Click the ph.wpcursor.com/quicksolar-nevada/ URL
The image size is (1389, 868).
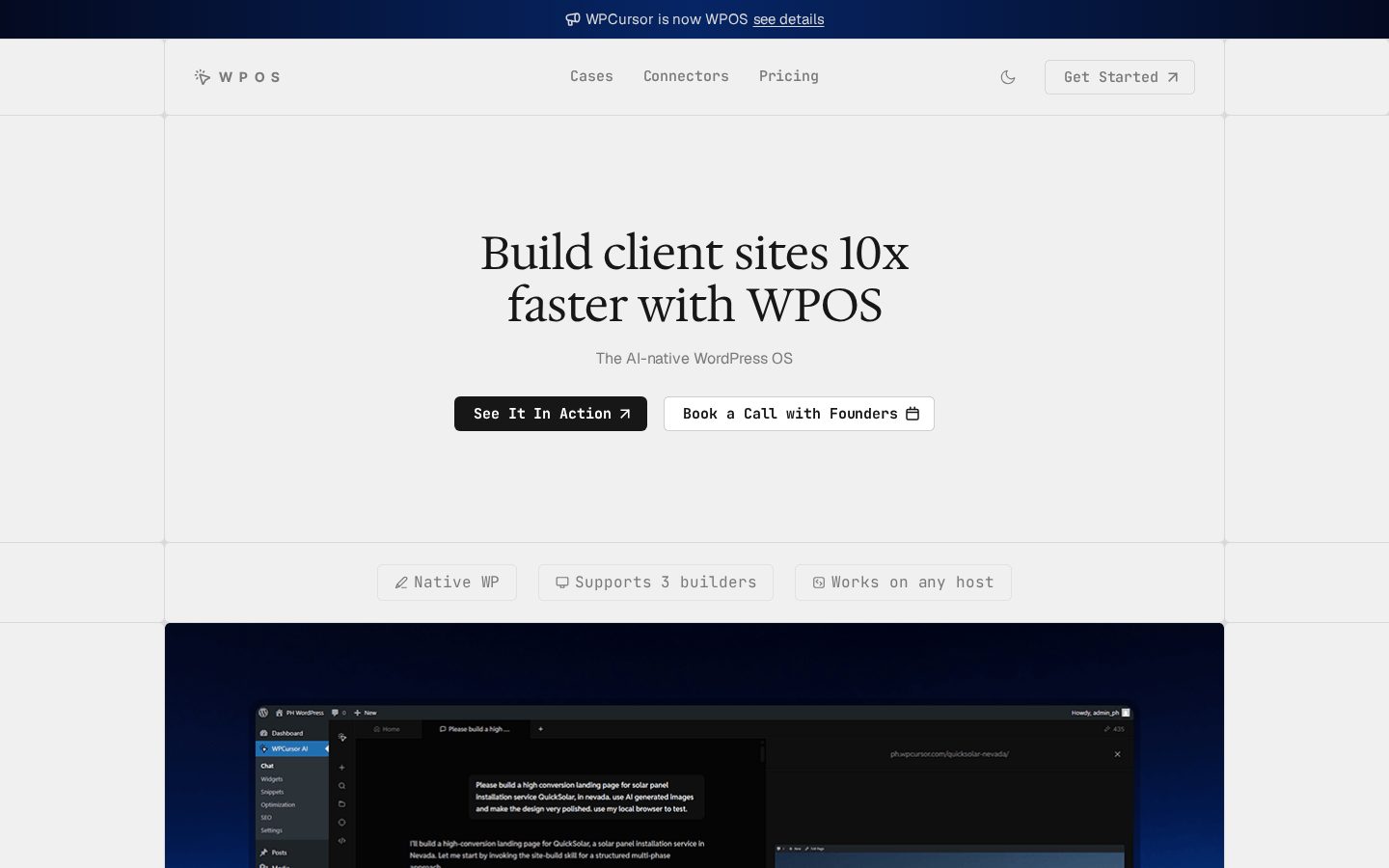[949, 754]
